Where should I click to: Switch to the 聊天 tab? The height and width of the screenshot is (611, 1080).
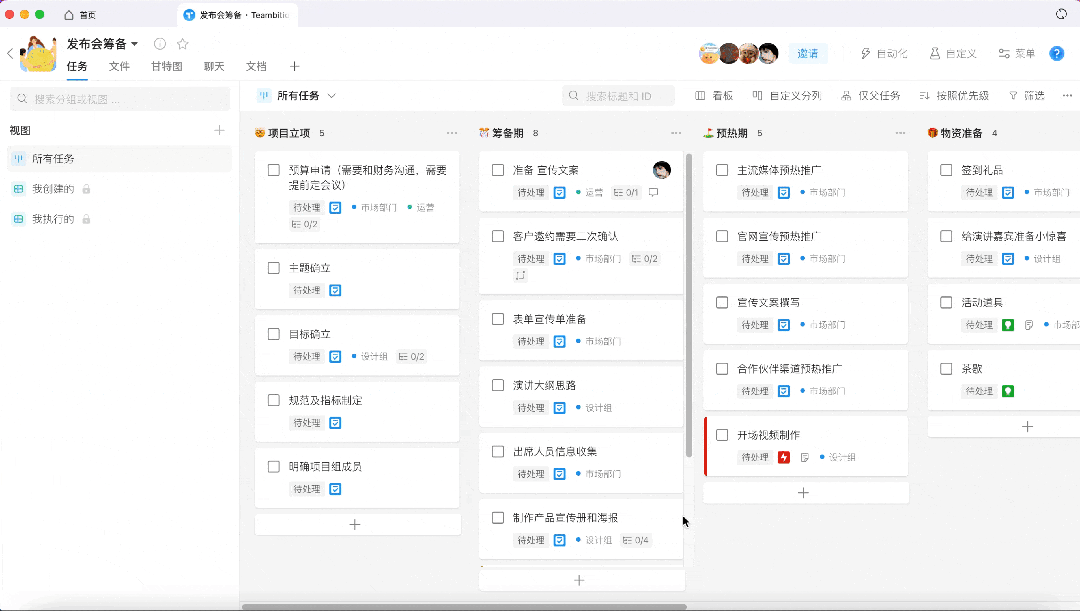(214, 66)
